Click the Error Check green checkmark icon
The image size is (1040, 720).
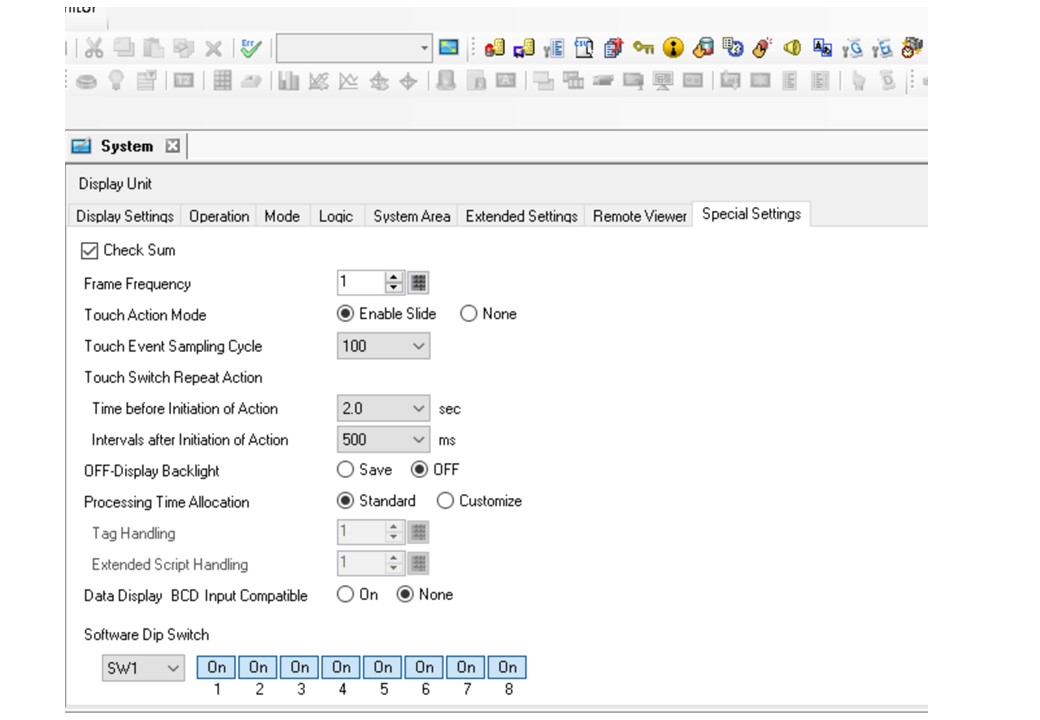click(251, 48)
